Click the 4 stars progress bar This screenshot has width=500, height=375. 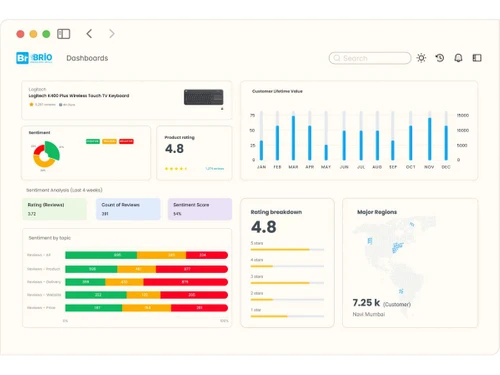pyautogui.click(x=287, y=266)
